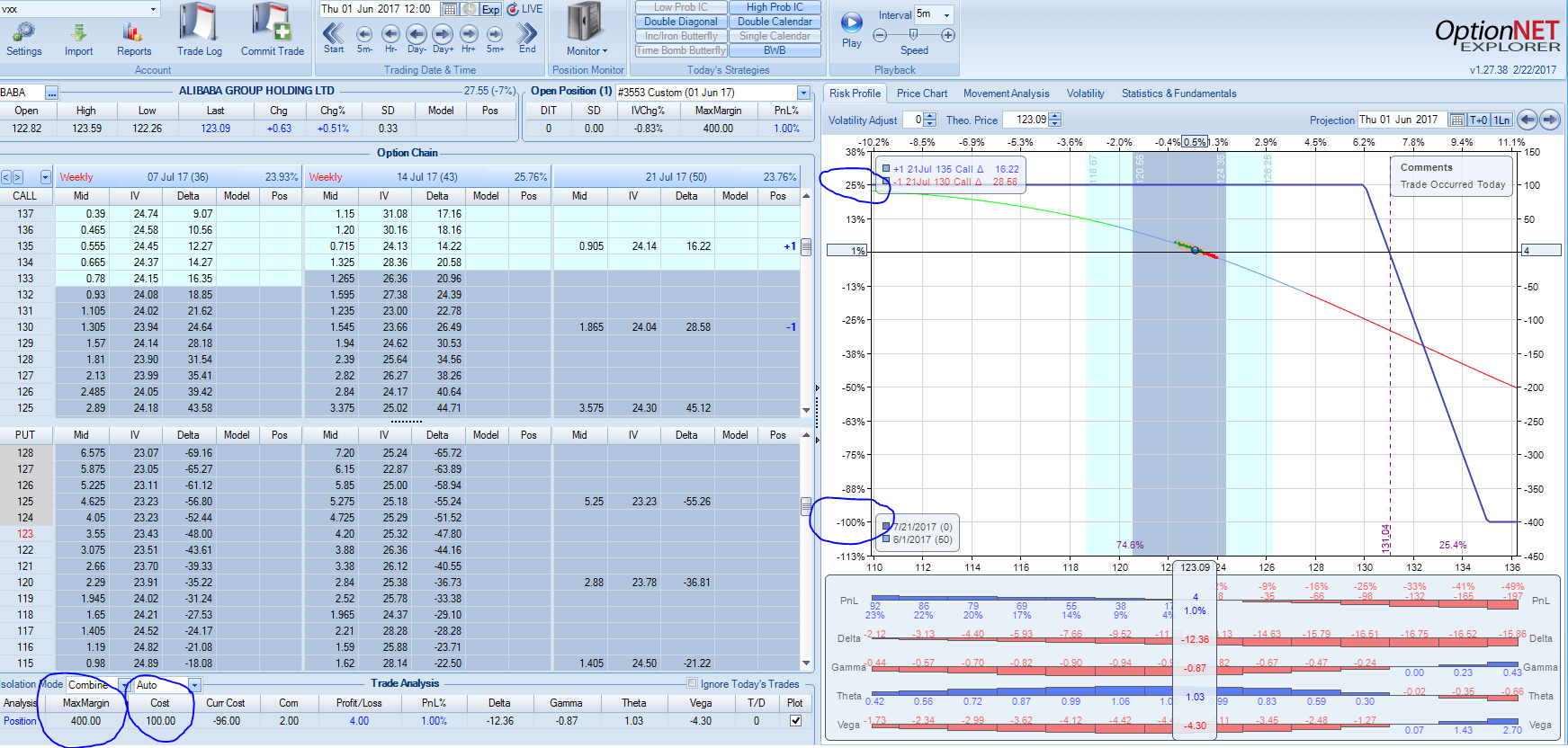Increase Theo. Price with stepper up arrow
The width and height of the screenshot is (1568, 748).
coord(1055,116)
